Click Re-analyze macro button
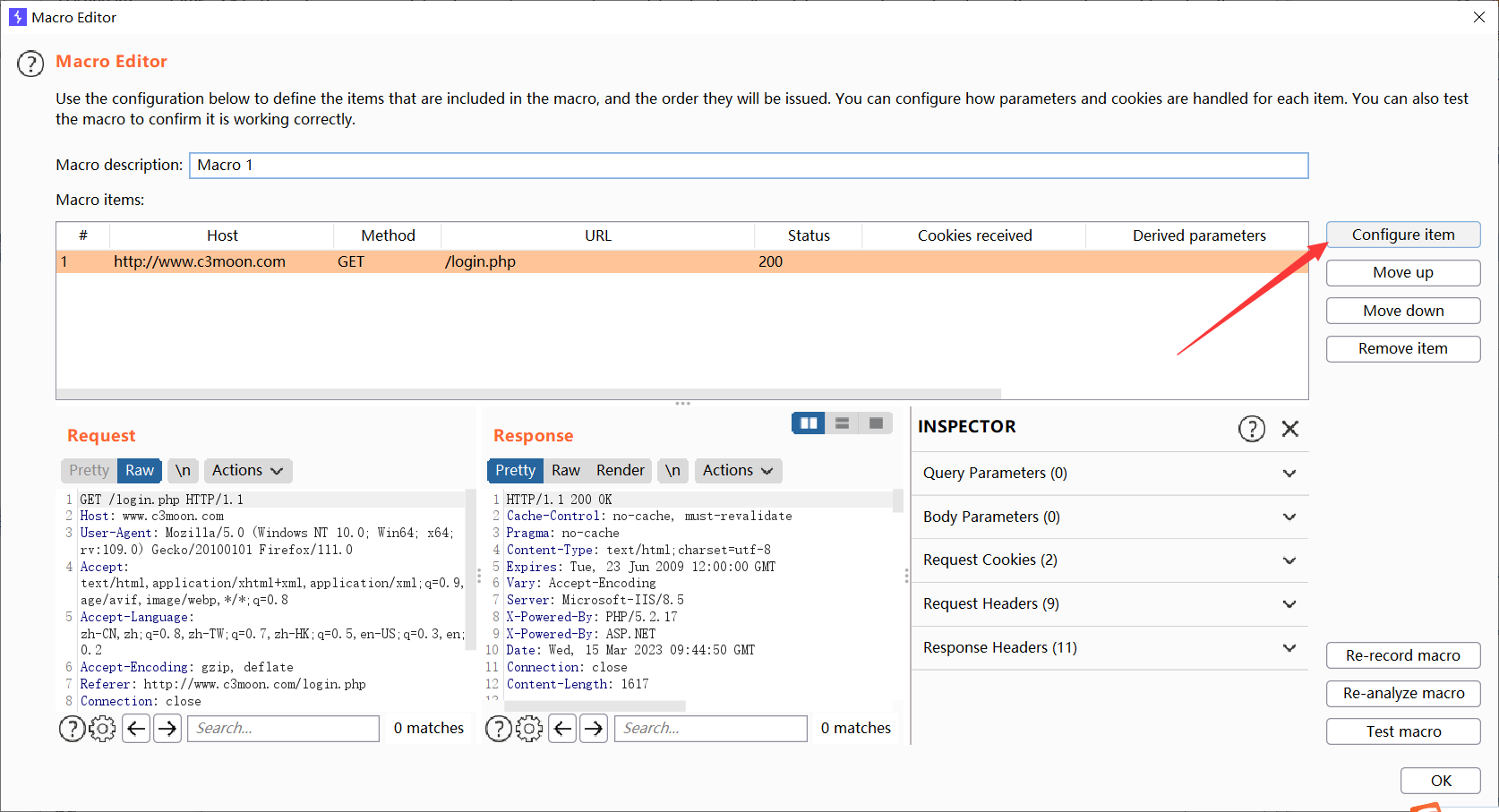1499x812 pixels. pyautogui.click(x=1403, y=694)
